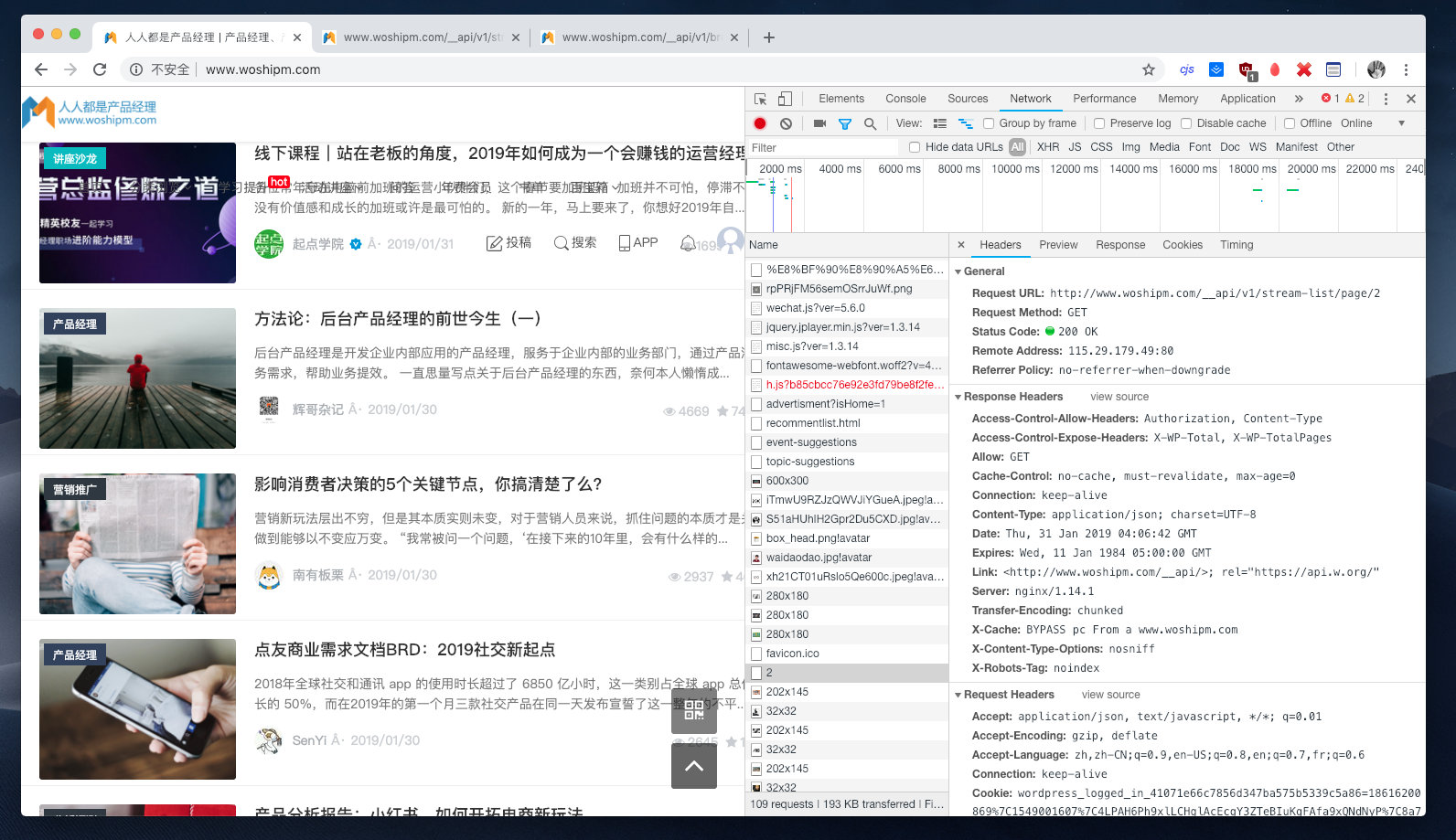The image size is (1456, 840).
Task: Clear the network log
Action: coord(786,123)
